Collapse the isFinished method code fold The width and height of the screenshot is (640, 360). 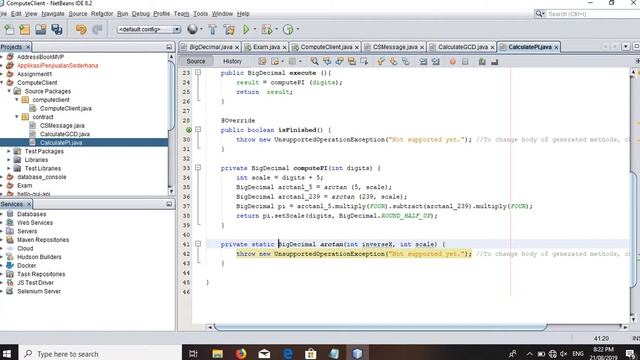click(198, 130)
